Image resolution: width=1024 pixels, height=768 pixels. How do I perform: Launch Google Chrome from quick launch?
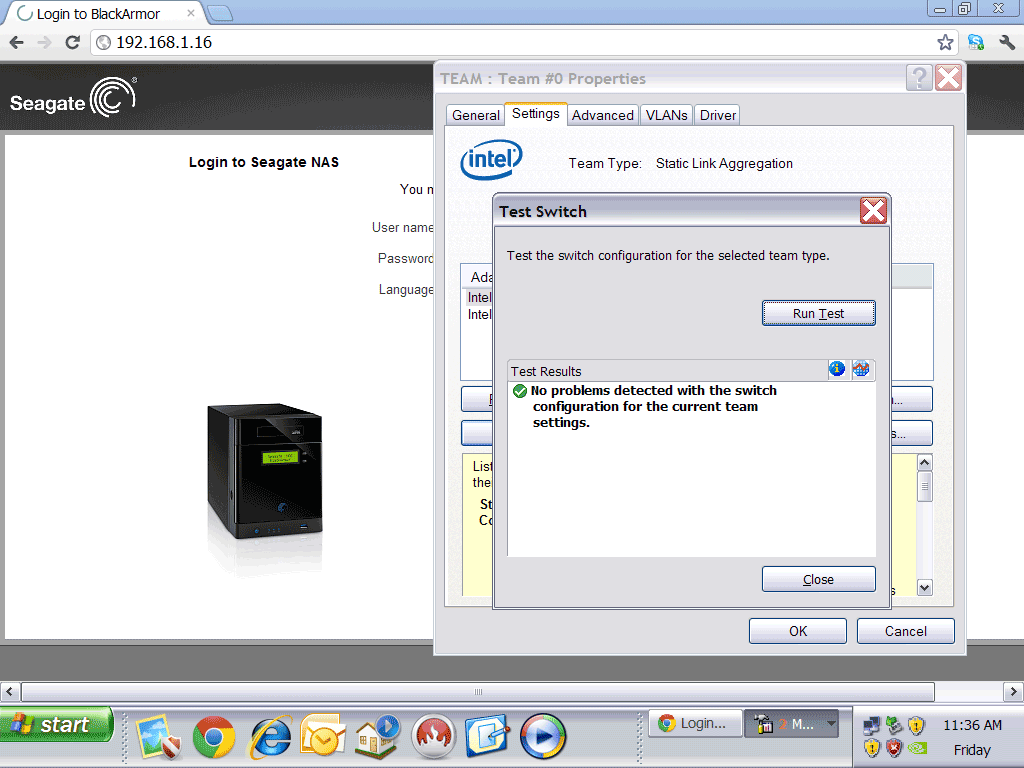point(214,737)
